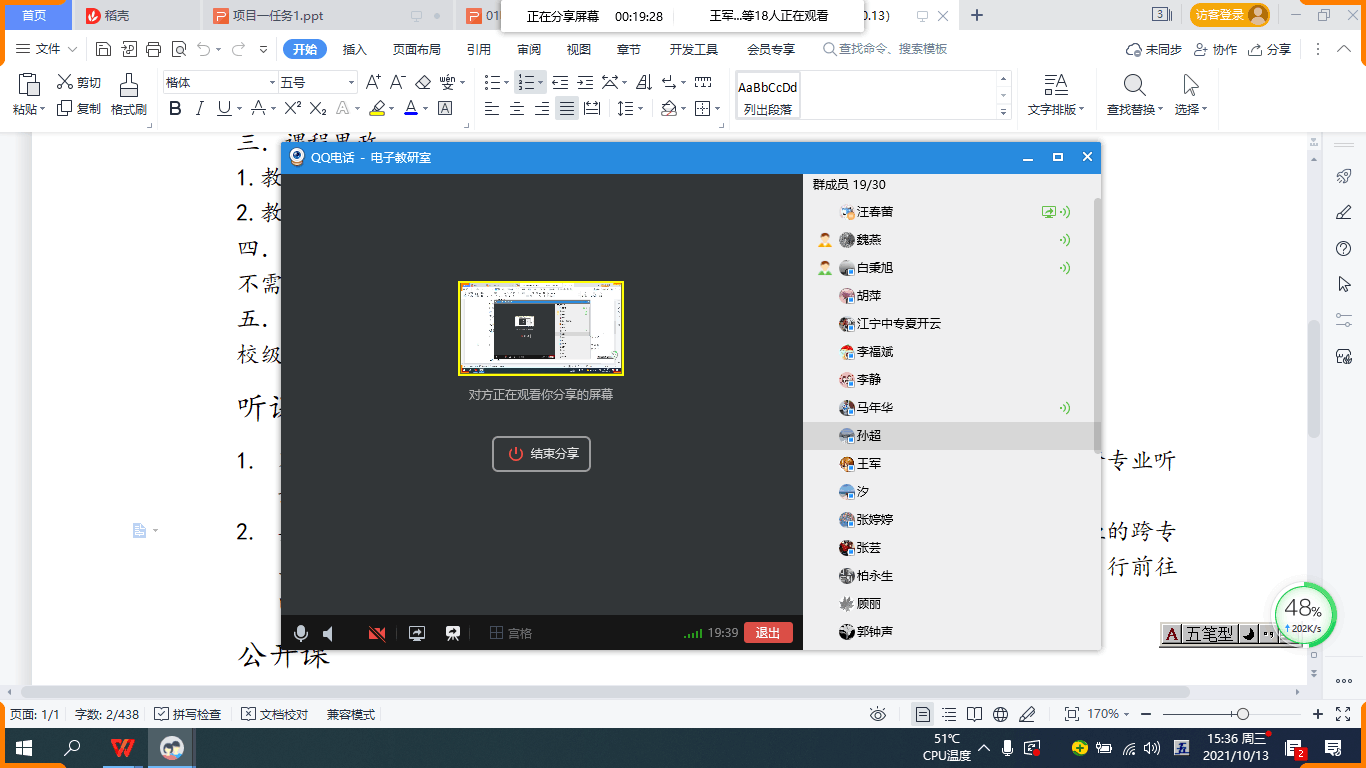Click the copy (复制) button

coord(79,108)
